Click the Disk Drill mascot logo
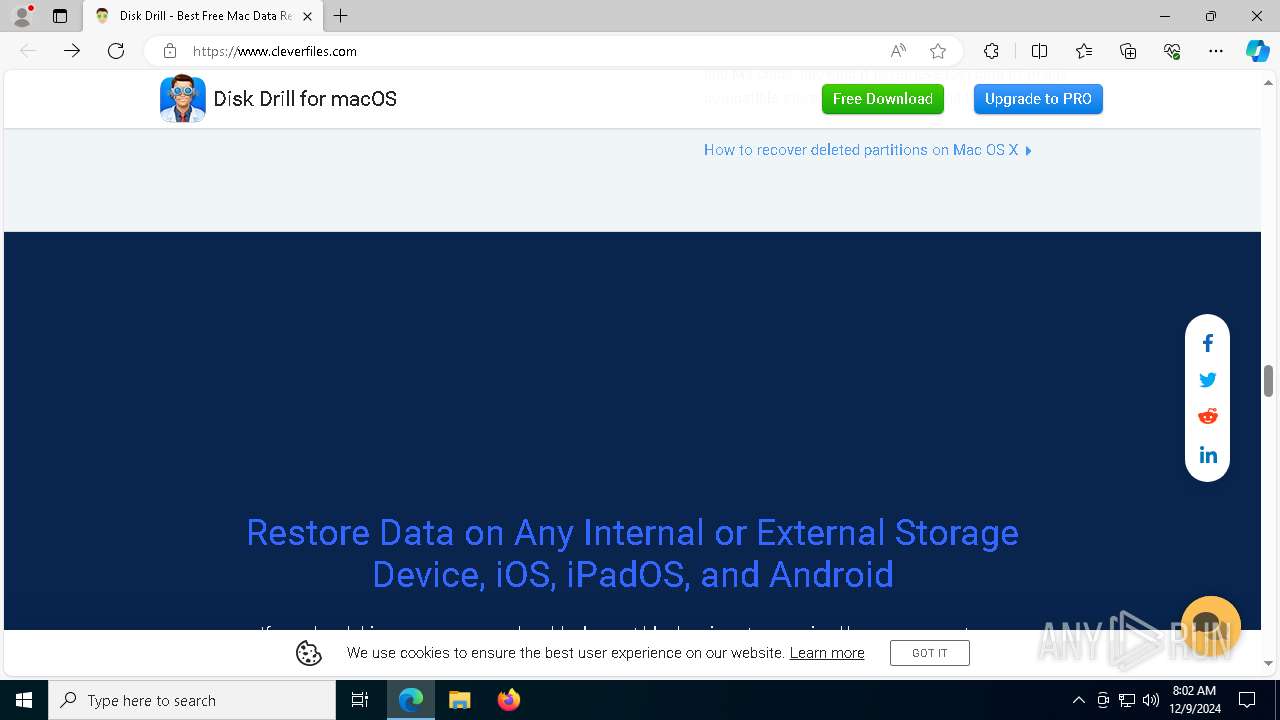1280x720 pixels. [182, 98]
